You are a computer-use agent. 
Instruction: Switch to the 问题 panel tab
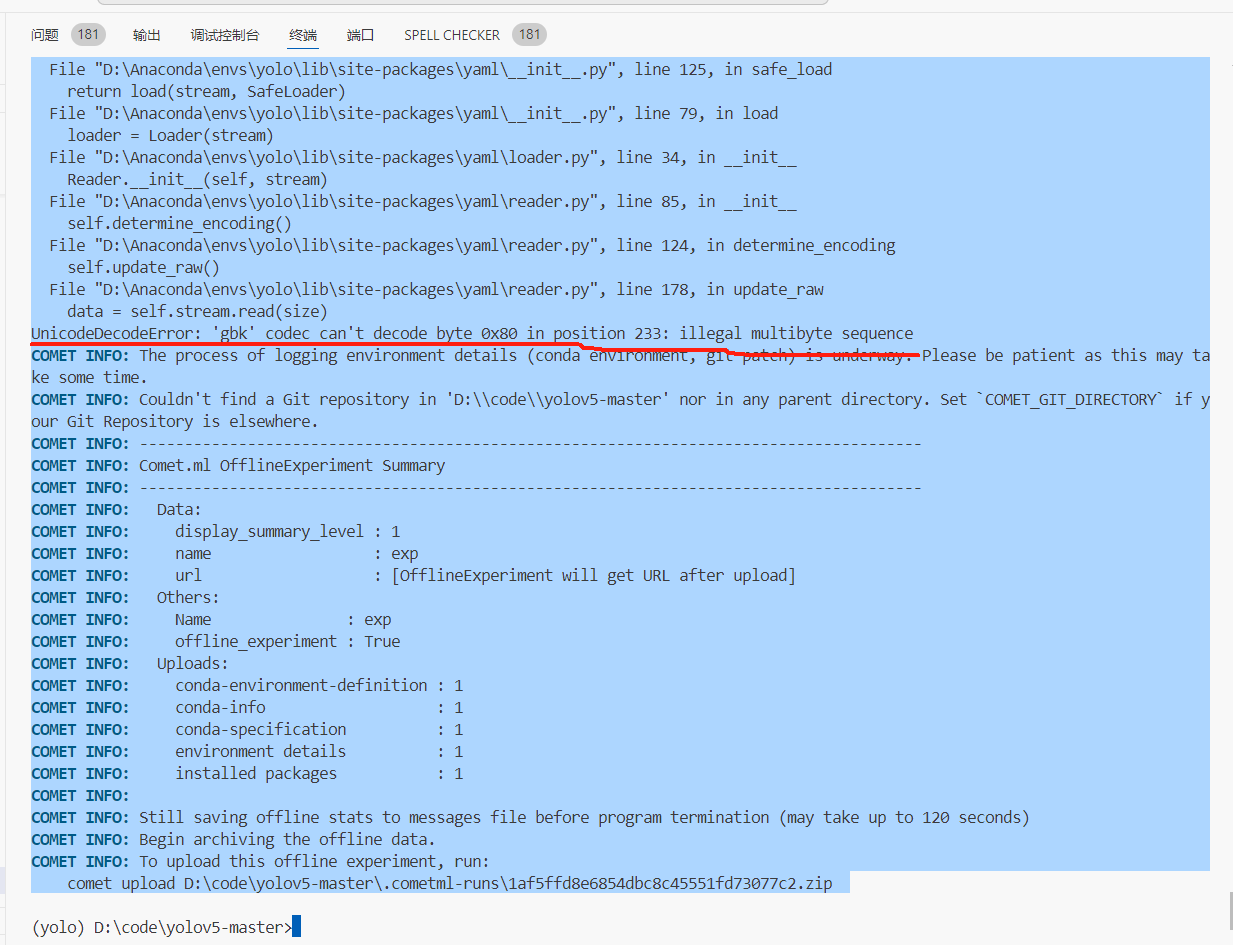tap(45, 35)
